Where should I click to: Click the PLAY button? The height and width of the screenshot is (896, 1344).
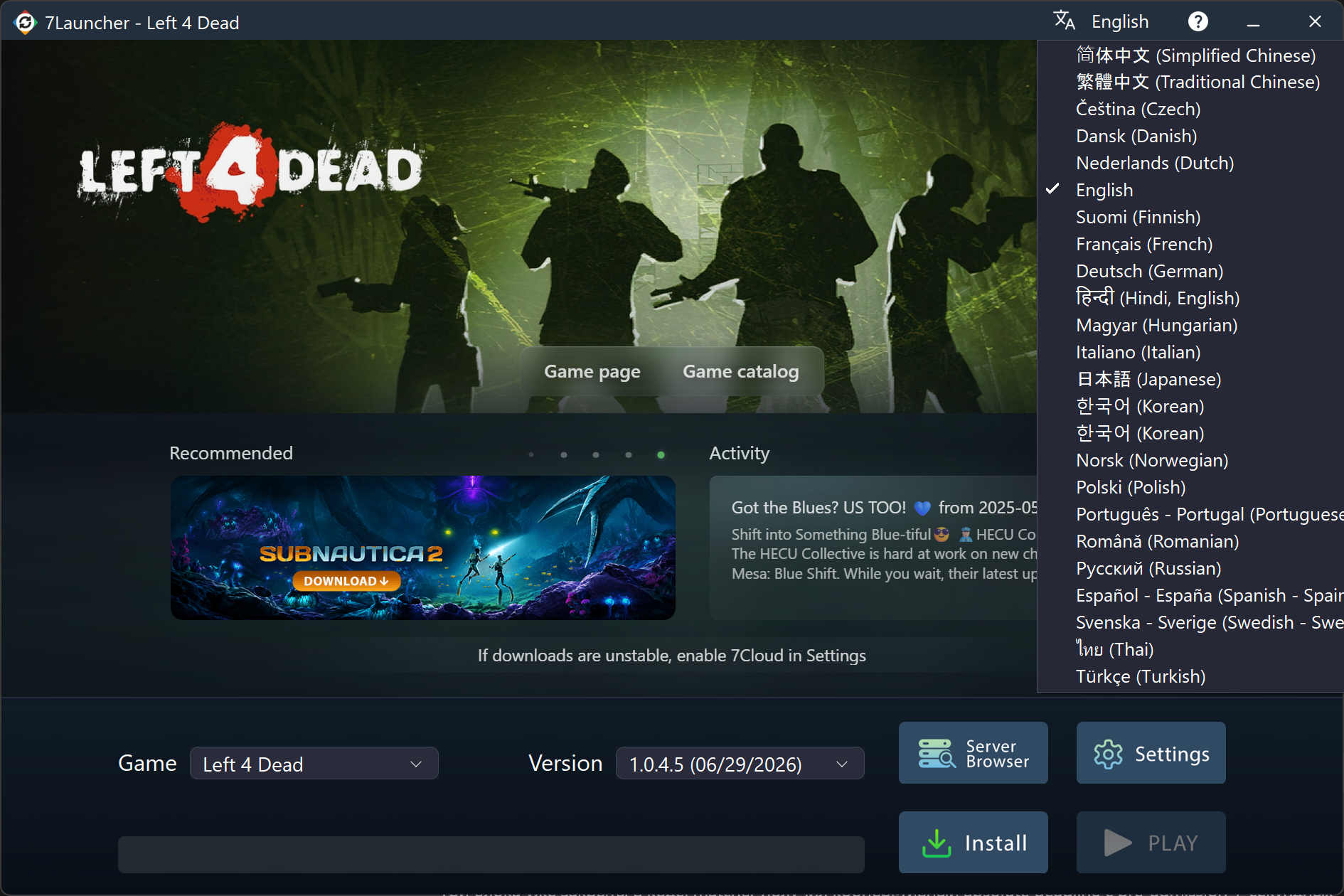tap(1151, 843)
